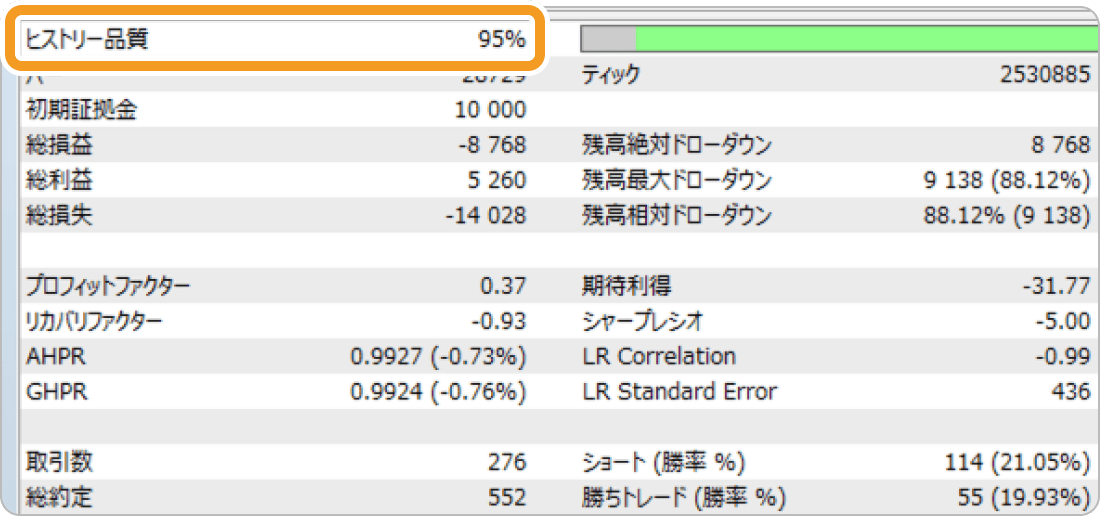Click the AHPR label
The height and width of the screenshot is (516, 1100).
pos(55,356)
